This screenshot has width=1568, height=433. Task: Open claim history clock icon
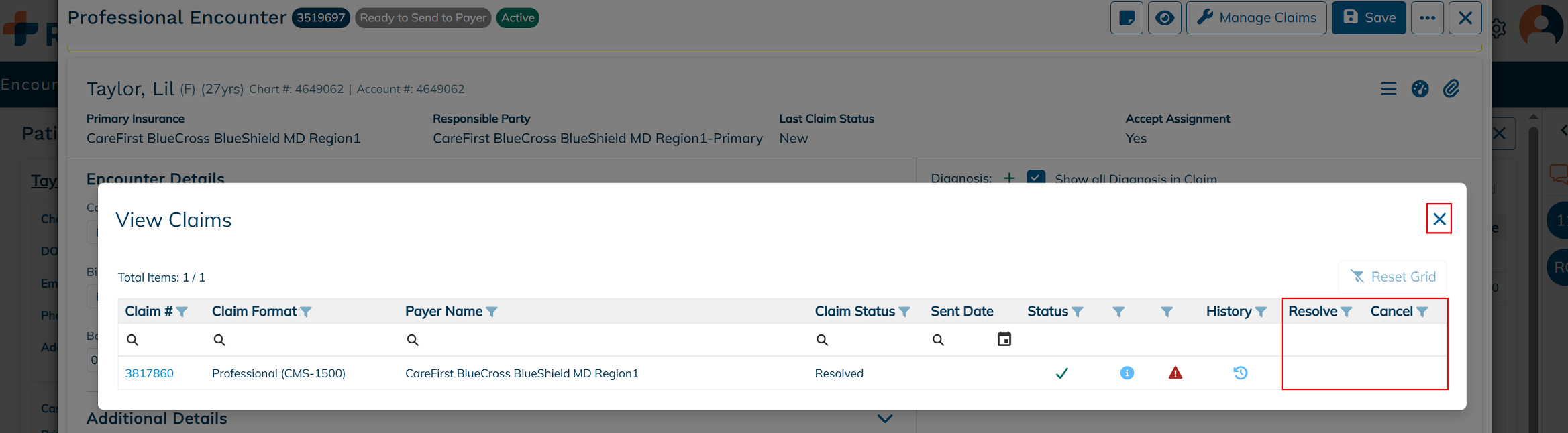point(1240,373)
